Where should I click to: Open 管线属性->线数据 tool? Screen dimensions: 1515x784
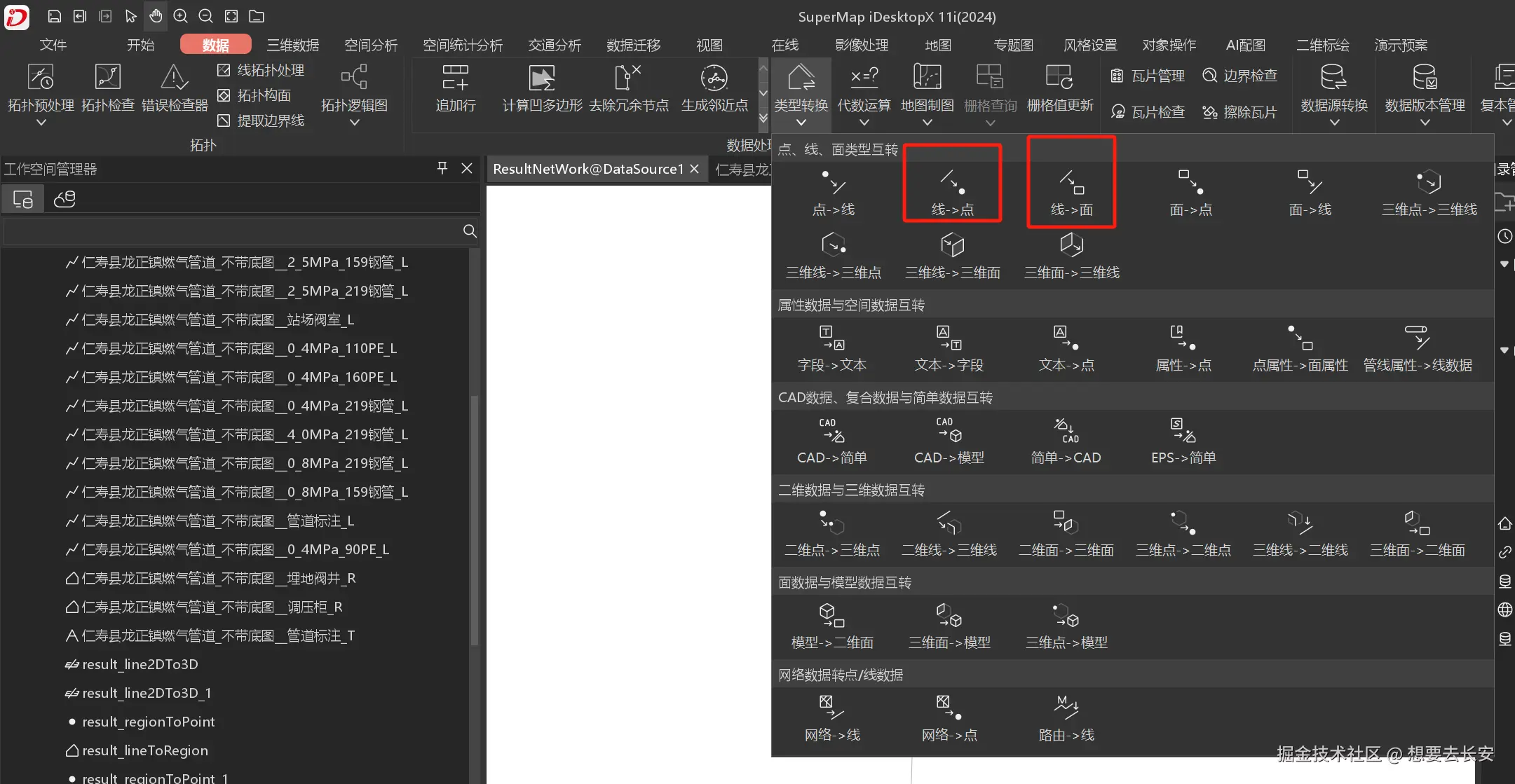[1418, 348]
